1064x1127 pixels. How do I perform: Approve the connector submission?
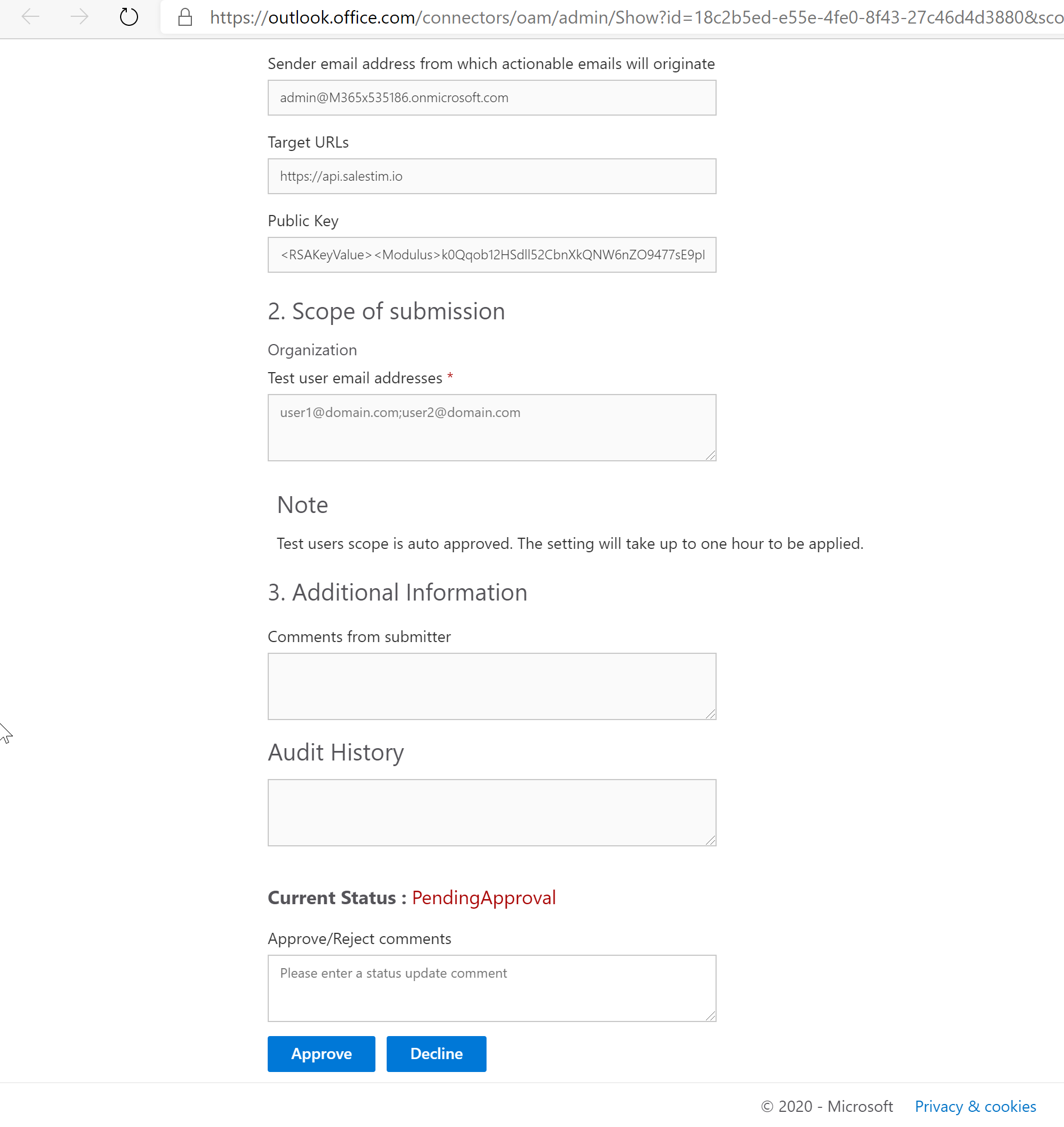click(x=321, y=1054)
